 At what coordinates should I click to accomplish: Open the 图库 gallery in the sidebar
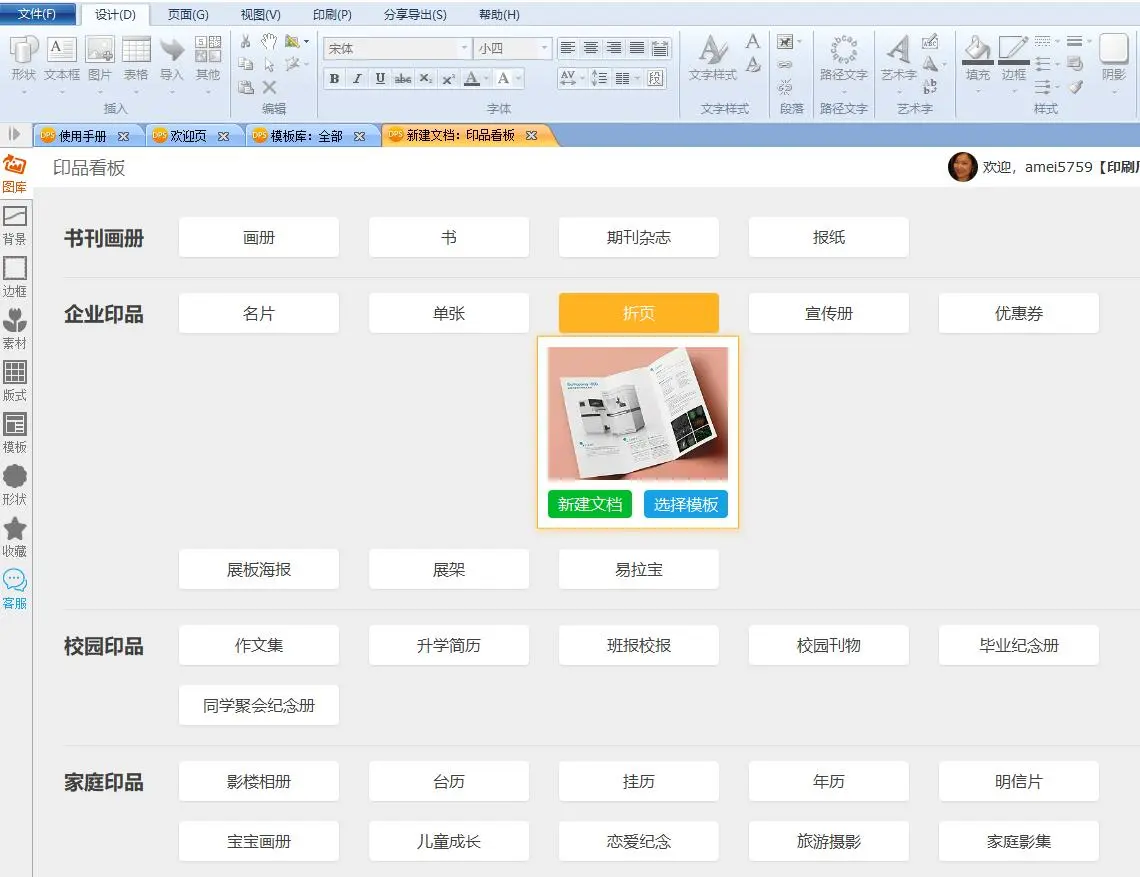coord(15,172)
